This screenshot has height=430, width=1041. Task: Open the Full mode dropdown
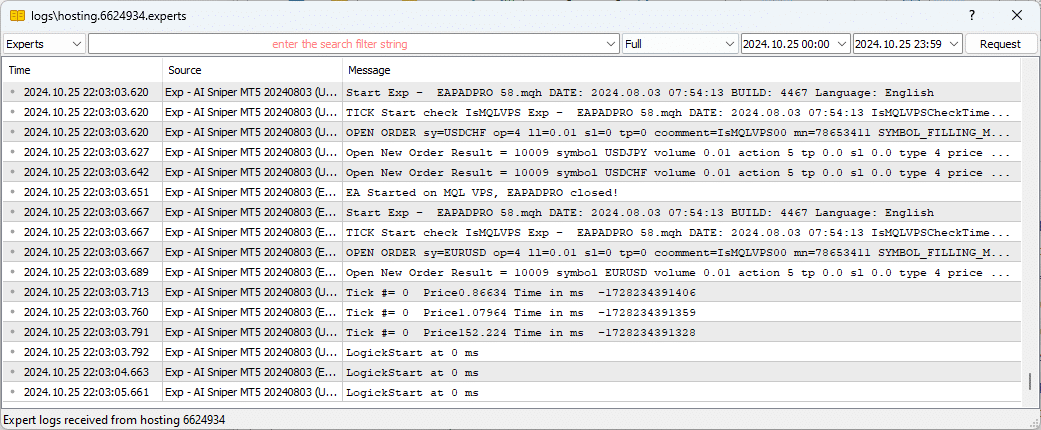pyautogui.click(x=679, y=44)
